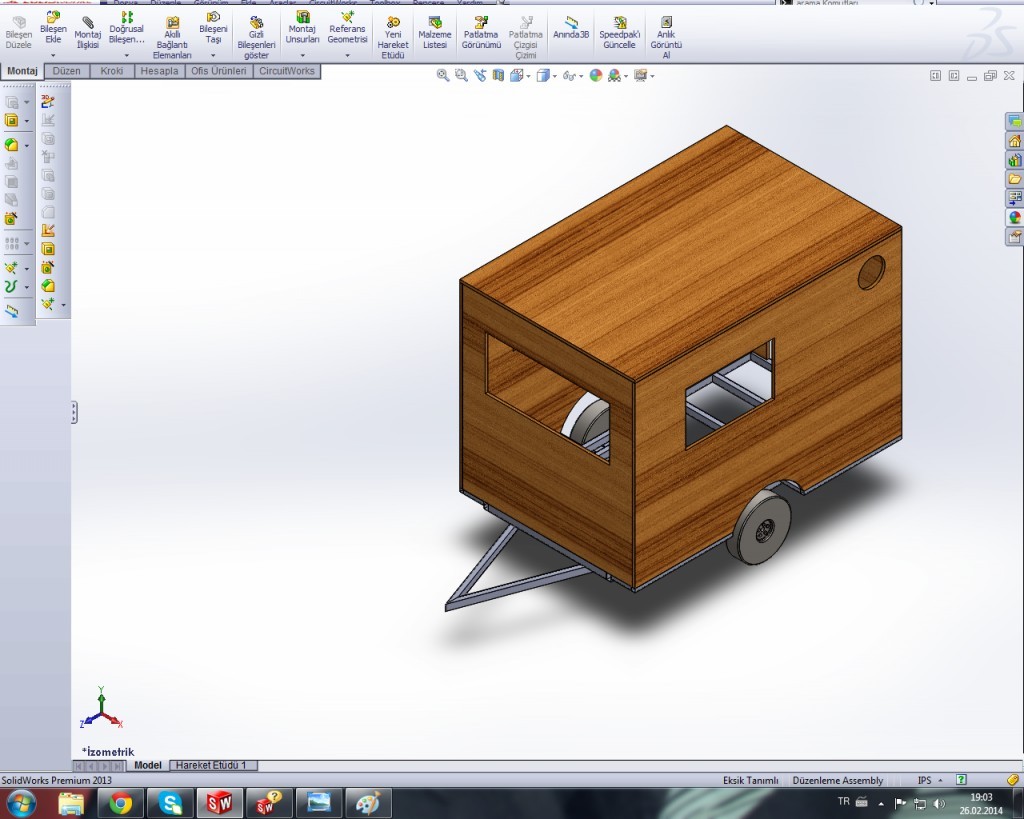Open the Appearances tab in the task pane
This screenshot has height=819, width=1024.
pyautogui.click(x=1014, y=217)
